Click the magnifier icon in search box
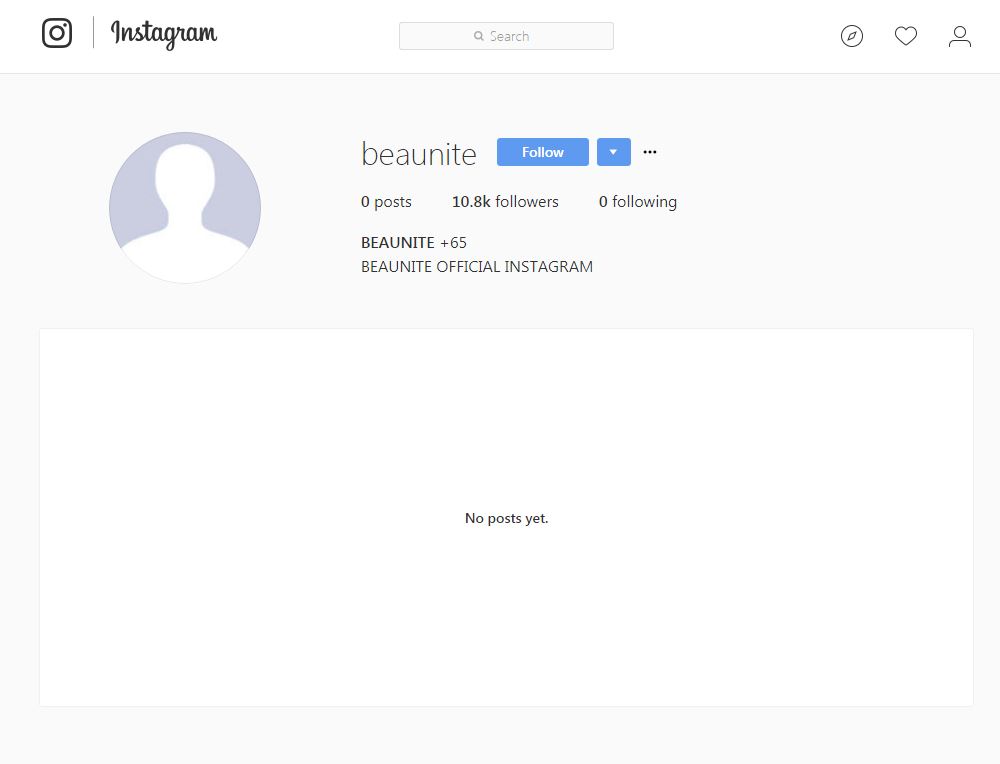This screenshot has width=1000, height=764. coord(479,36)
